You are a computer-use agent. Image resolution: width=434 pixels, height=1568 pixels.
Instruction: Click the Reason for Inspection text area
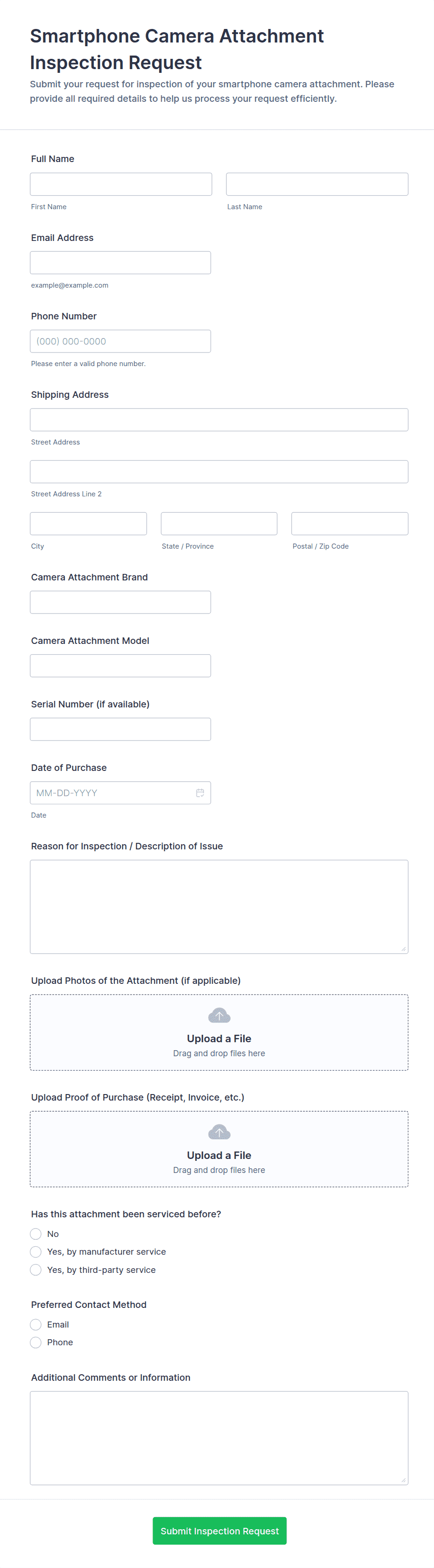click(219, 906)
